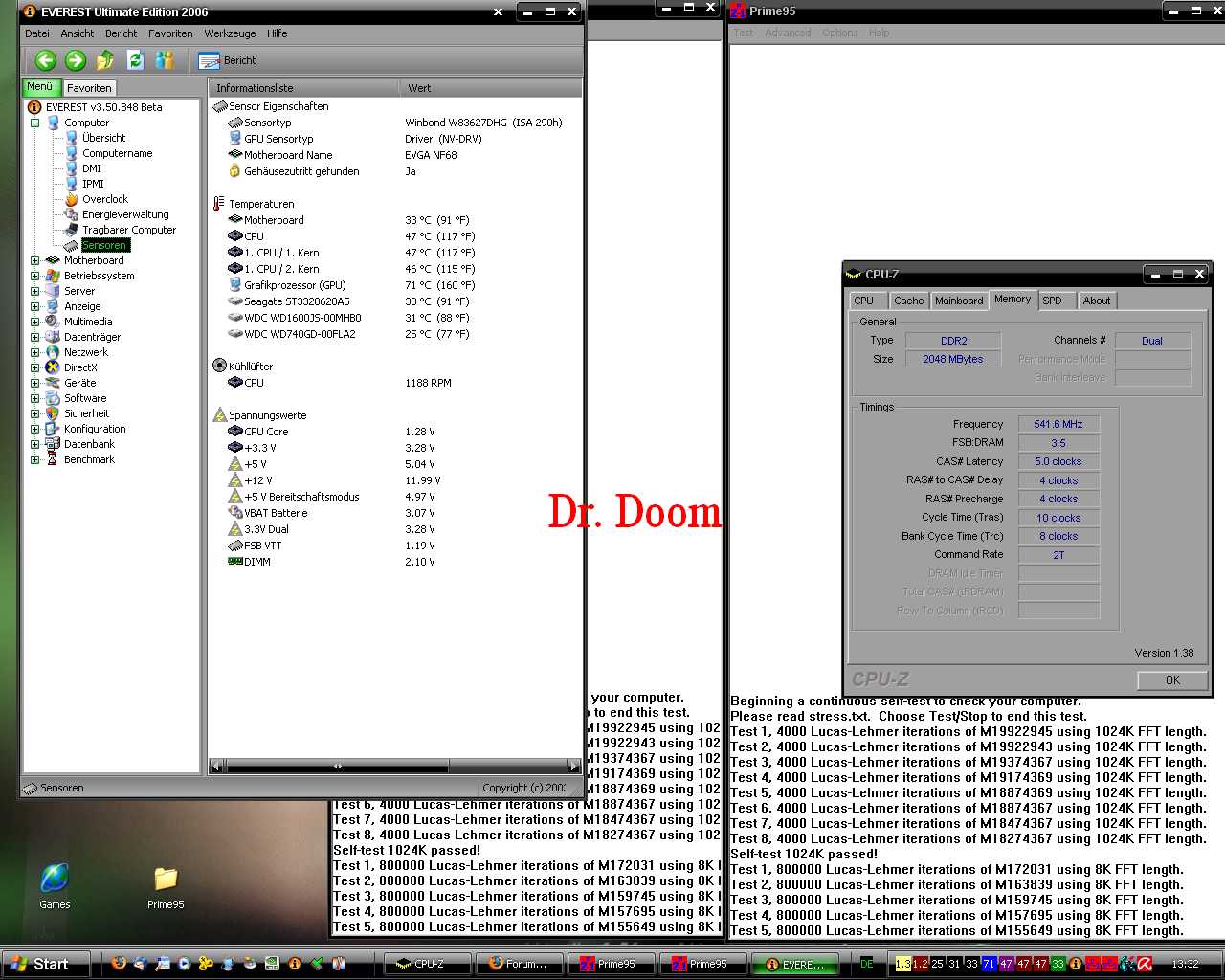This screenshot has width=1225, height=980.
Task: Open the Ansicht menu in EVEREST
Action: tap(78, 33)
